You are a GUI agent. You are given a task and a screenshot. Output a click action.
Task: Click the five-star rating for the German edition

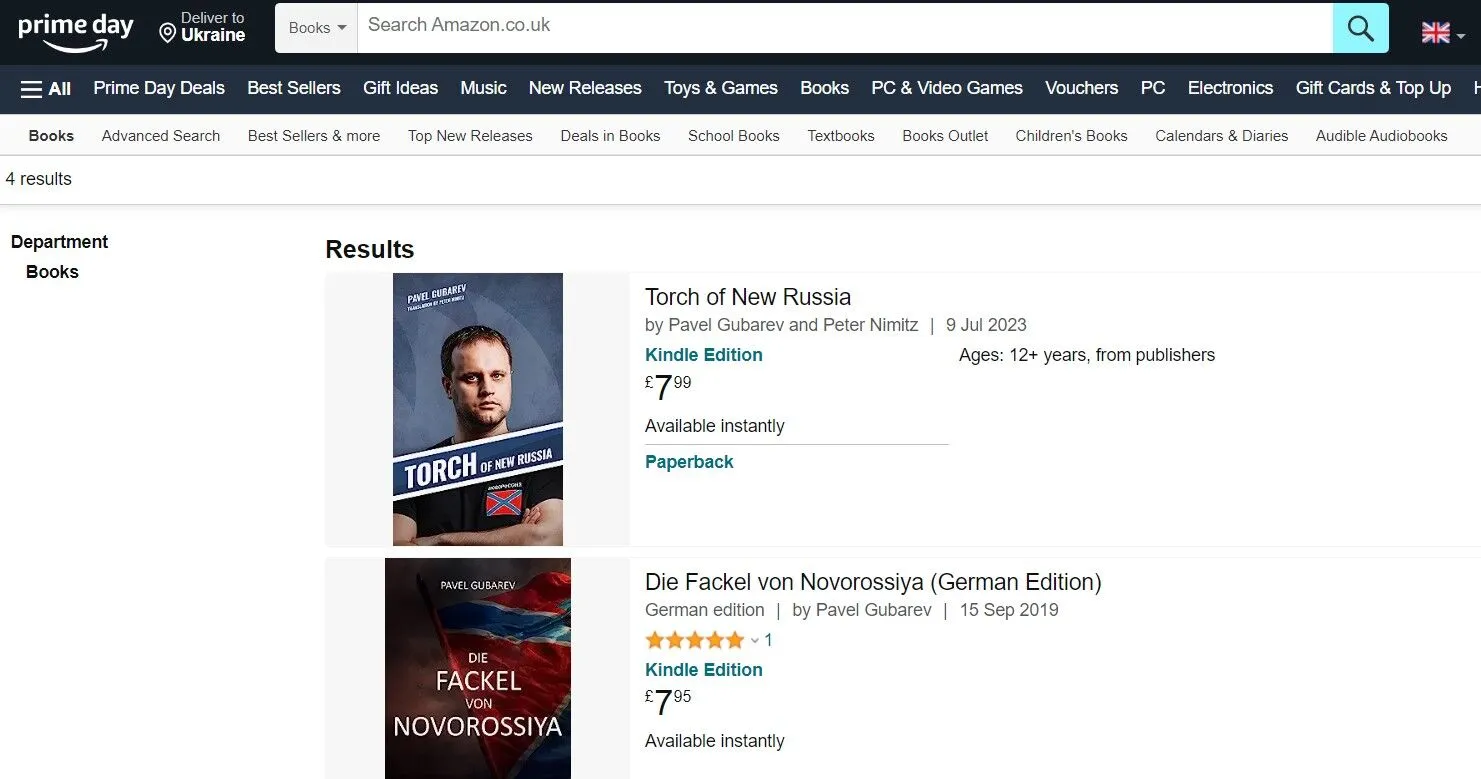point(695,639)
